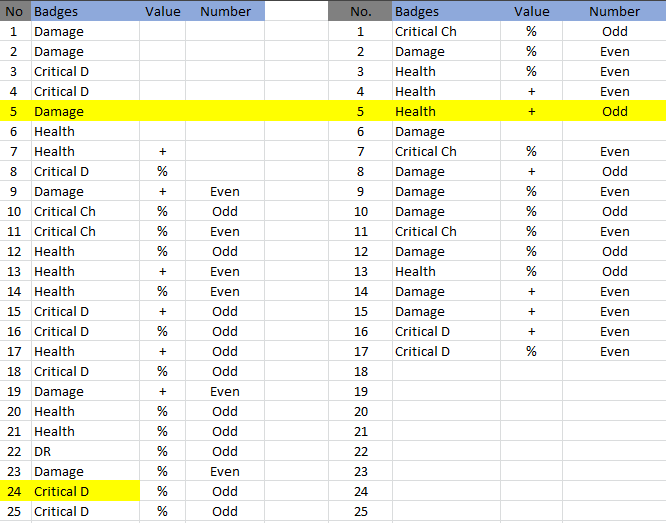The height and width of the screenshot is (523, 666).
Task: Click empty badge cell in right row 18
Action: pos(446,371)
